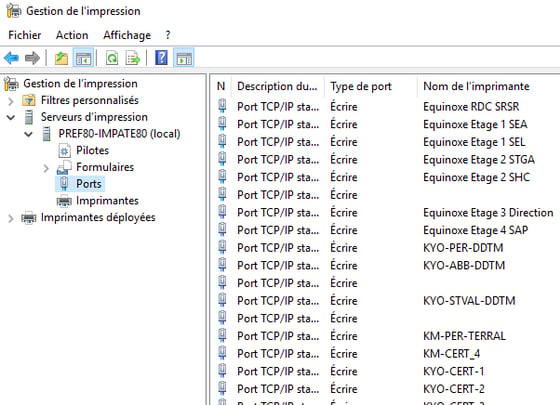Viewport: 560px width, 405px height.
Task: Select the Equinoxe Etage 1 SEL printer name
Action: [474, 142]
